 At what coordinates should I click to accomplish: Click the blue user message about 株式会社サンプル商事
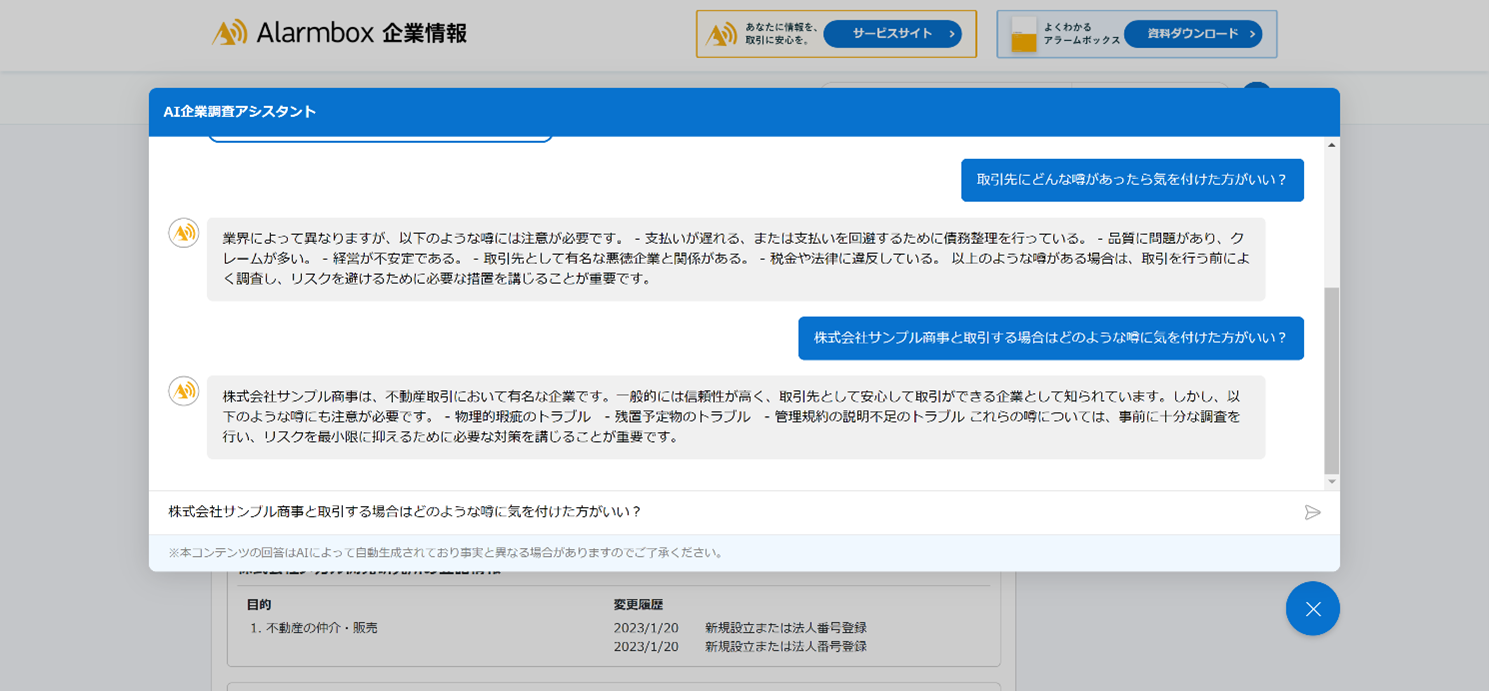[1051, 338]
